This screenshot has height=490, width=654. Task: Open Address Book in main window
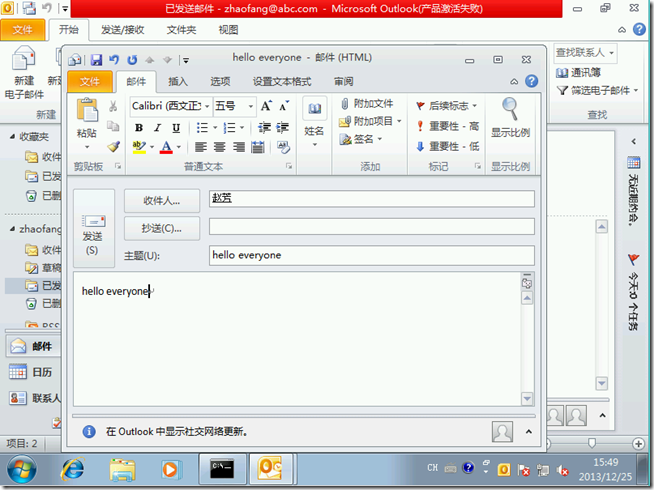[x=579, y=73]
